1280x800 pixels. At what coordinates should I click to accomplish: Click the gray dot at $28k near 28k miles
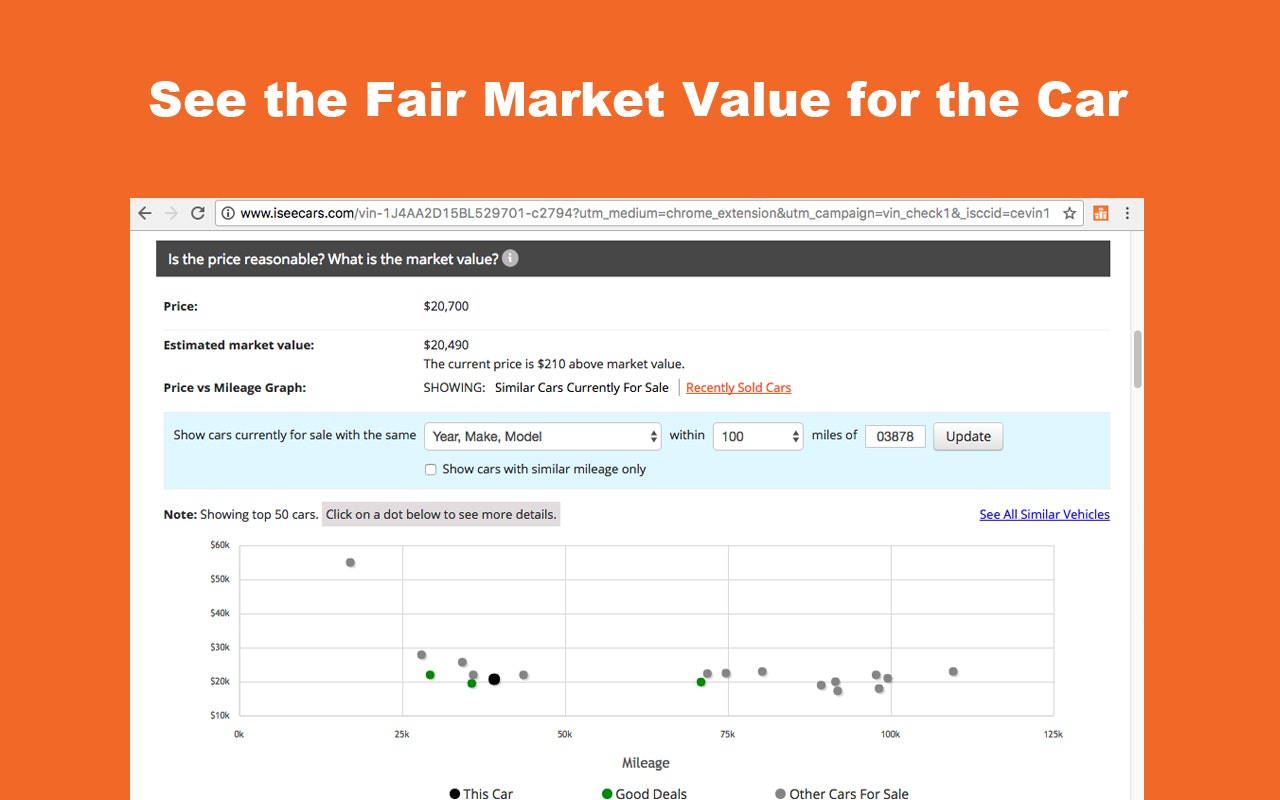[421, 655]
